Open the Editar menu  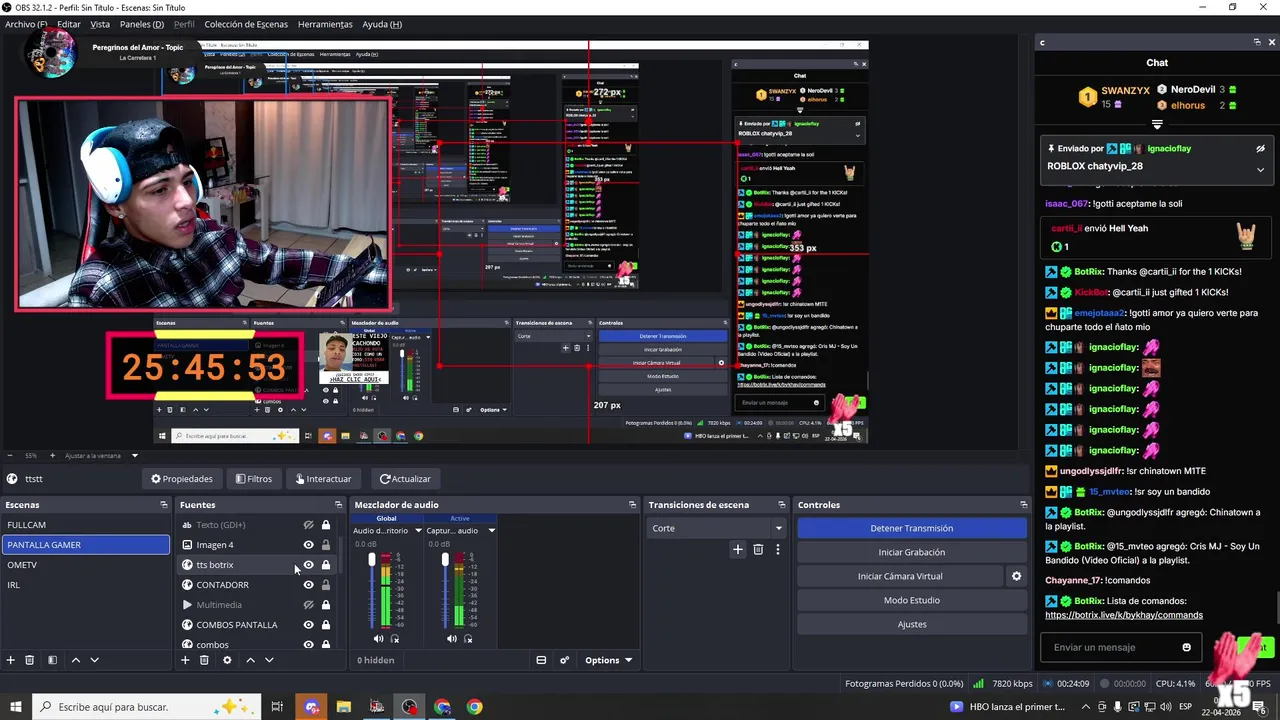pyautogui.click(x=69, y=24)
